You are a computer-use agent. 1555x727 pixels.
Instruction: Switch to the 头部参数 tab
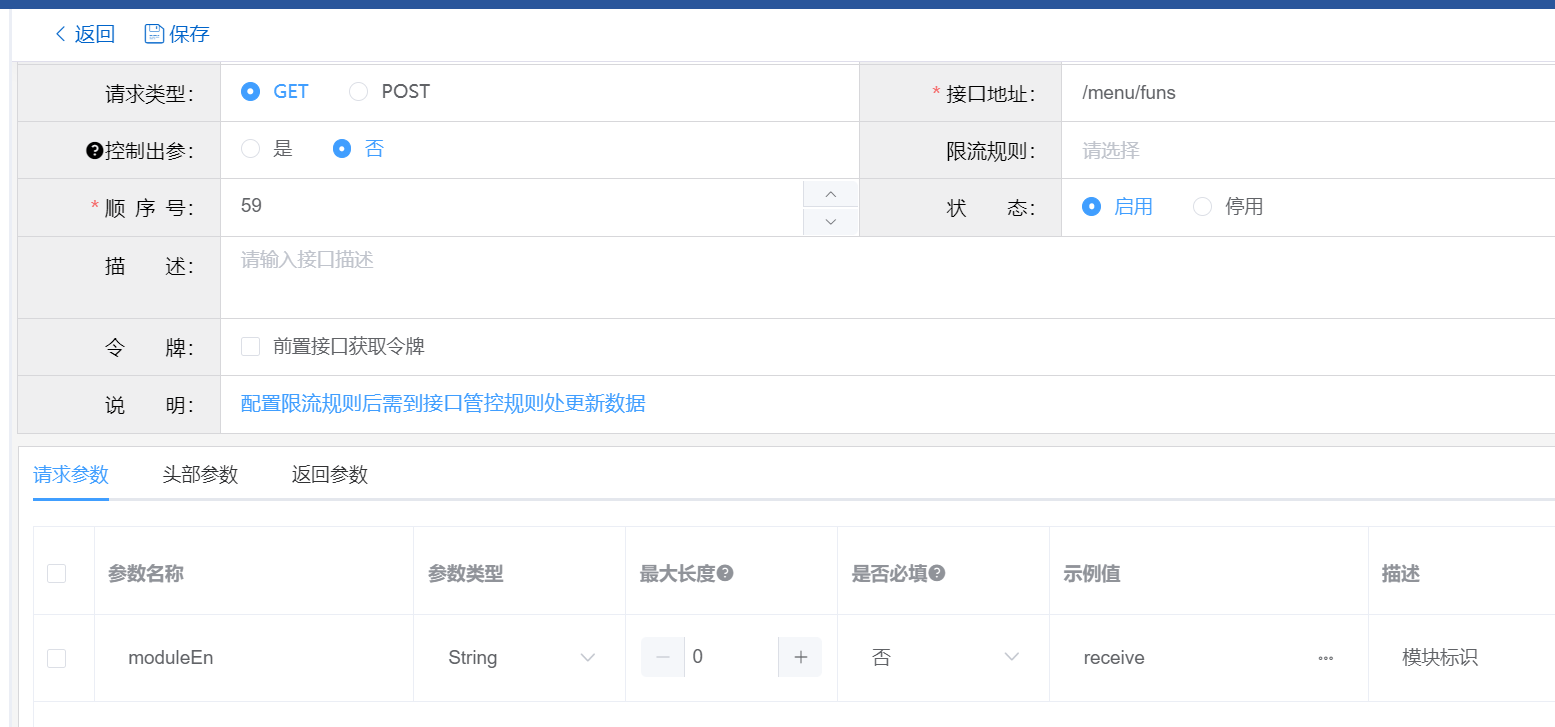(x=200, y=475)
